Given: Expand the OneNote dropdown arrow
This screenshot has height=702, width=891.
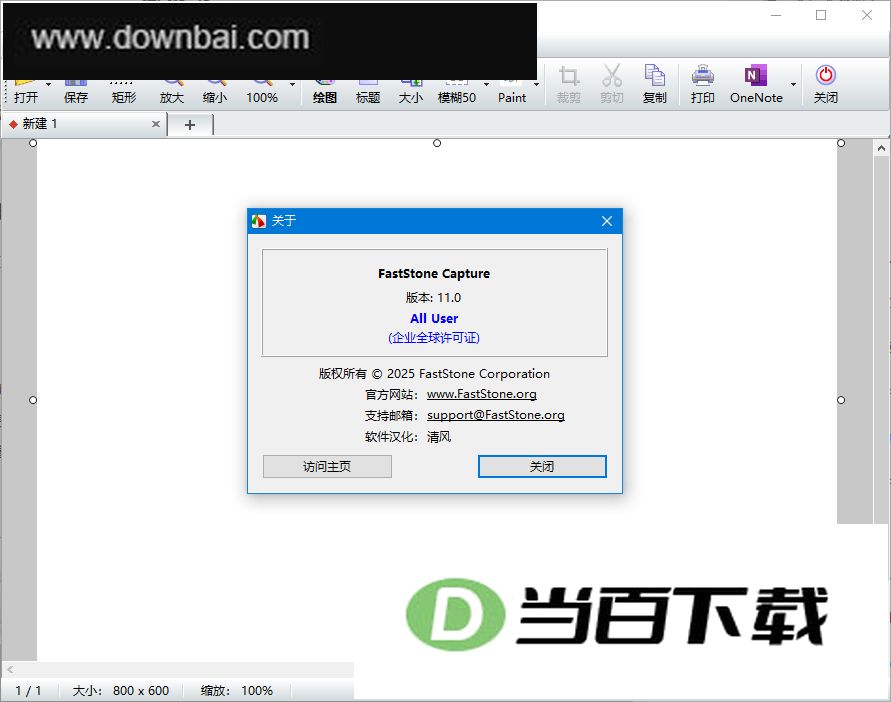Looking at the screenshot, I should 793,85.
